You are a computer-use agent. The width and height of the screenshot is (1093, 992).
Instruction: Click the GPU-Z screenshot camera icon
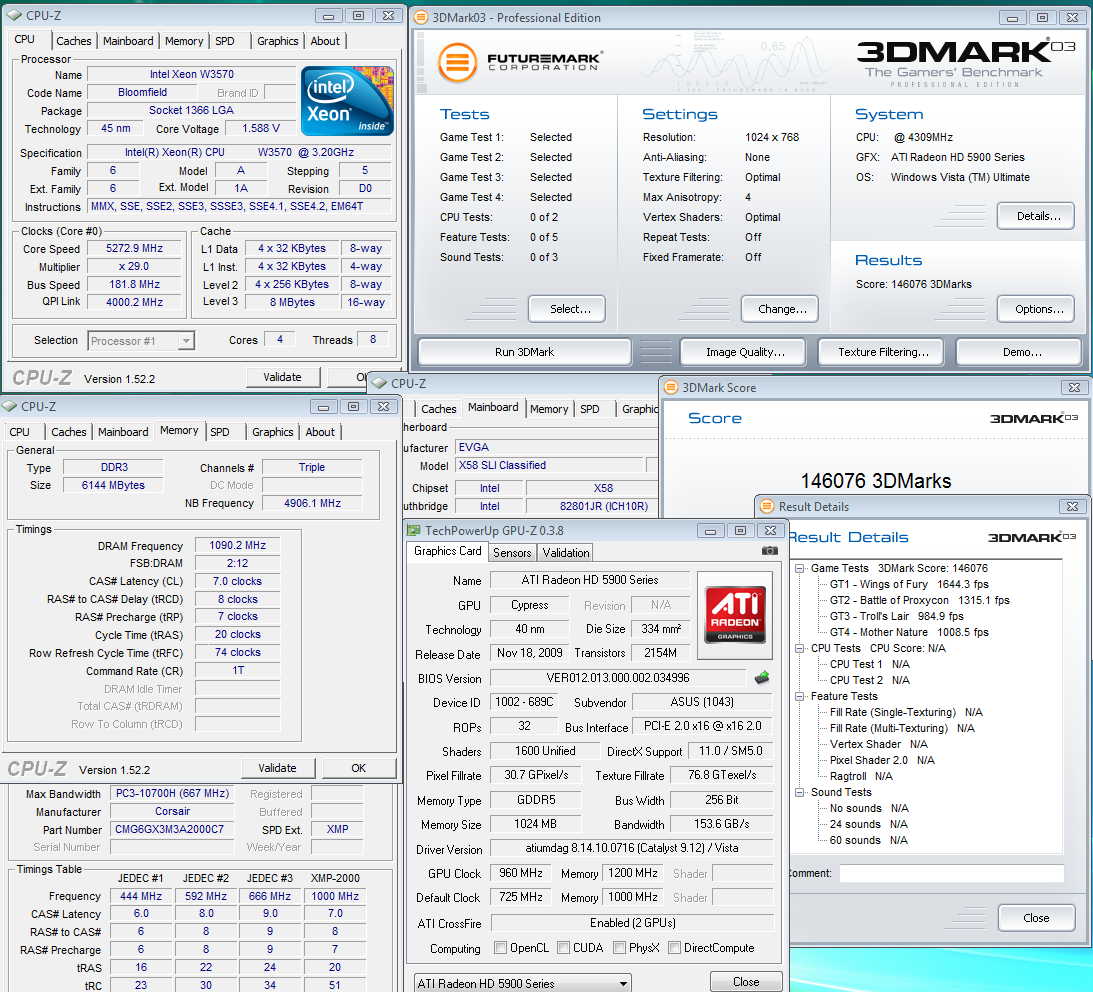click(769, 551)
